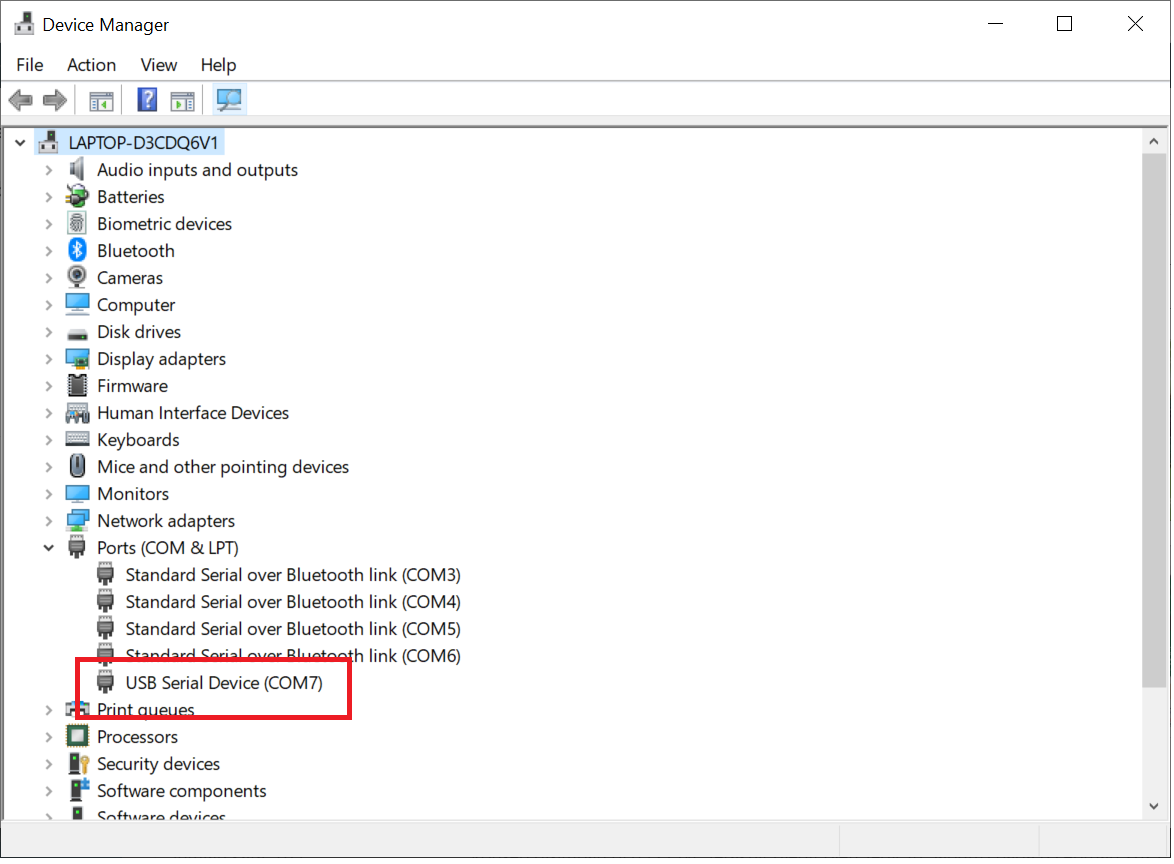1174x864 pixels.
Task: Expand the Network adapters category
Action: (x=48, y=521)
